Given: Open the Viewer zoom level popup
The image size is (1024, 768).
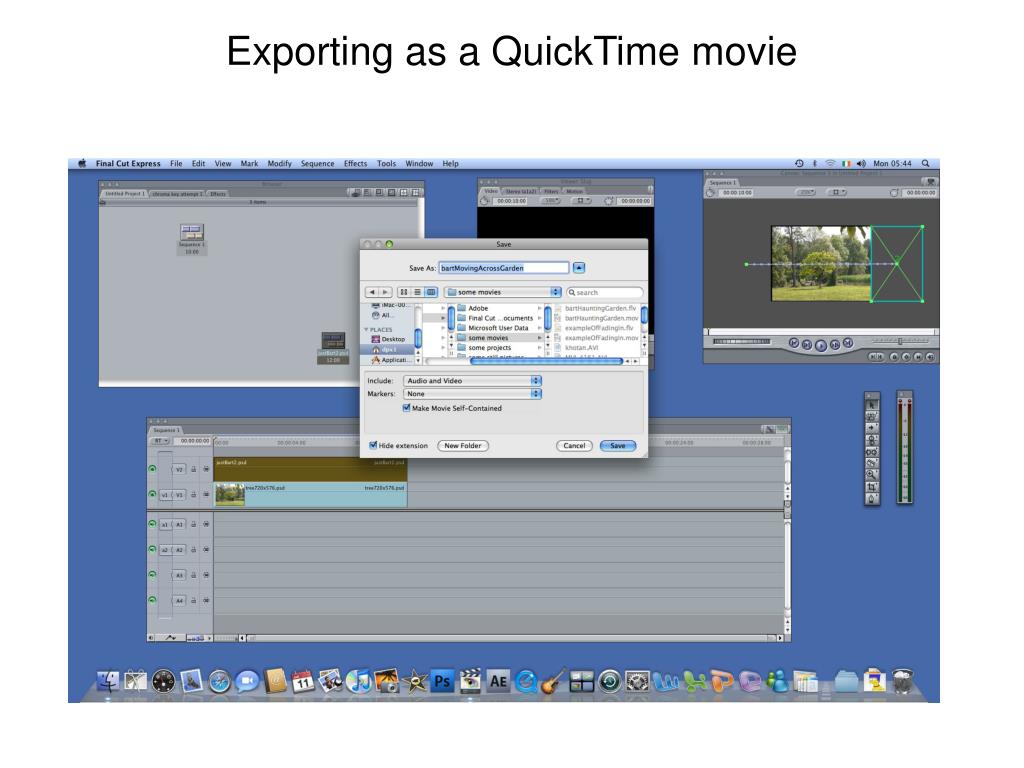Looking at the screenshot, I should 552,201.
